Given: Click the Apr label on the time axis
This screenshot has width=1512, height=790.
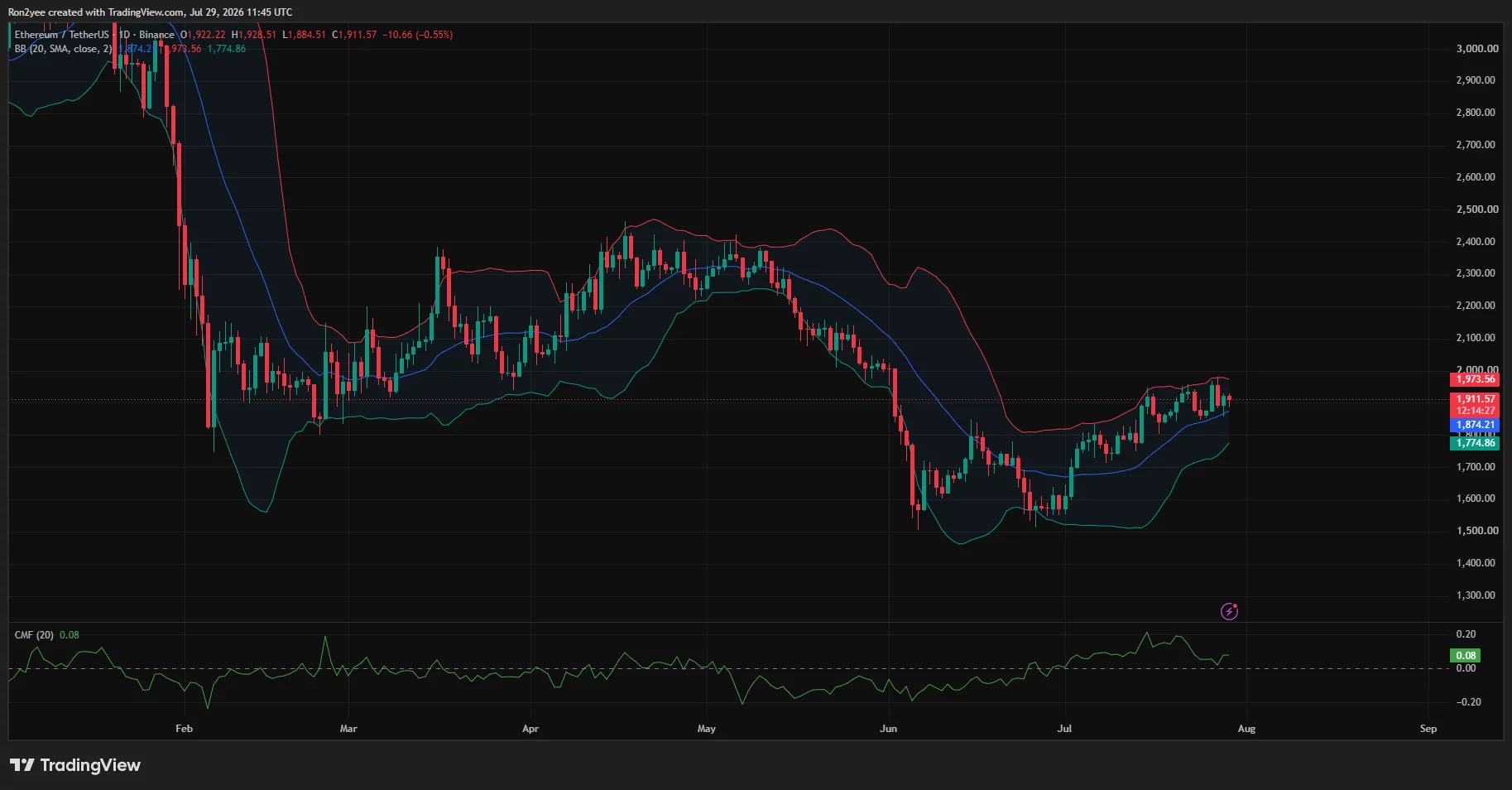Looking at the screenshot, I should coord(530,729).
